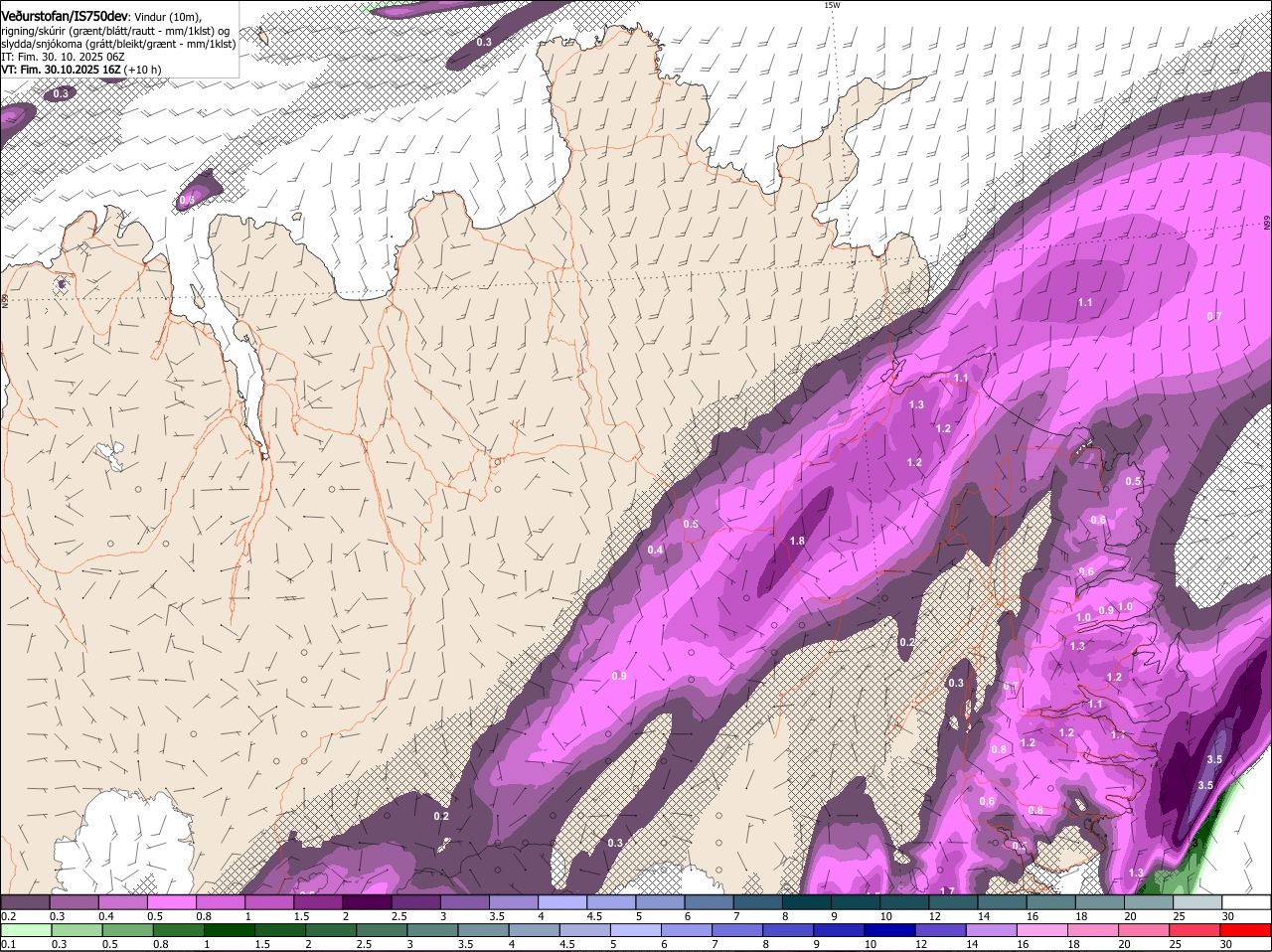
Task: Click the 1.8 precipitation value on the map
Action: [x=797, y=541]
